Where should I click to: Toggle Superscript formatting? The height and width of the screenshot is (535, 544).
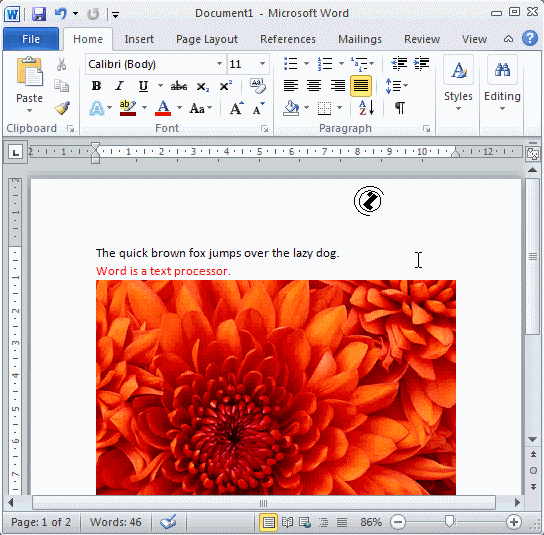coord(226,86)
